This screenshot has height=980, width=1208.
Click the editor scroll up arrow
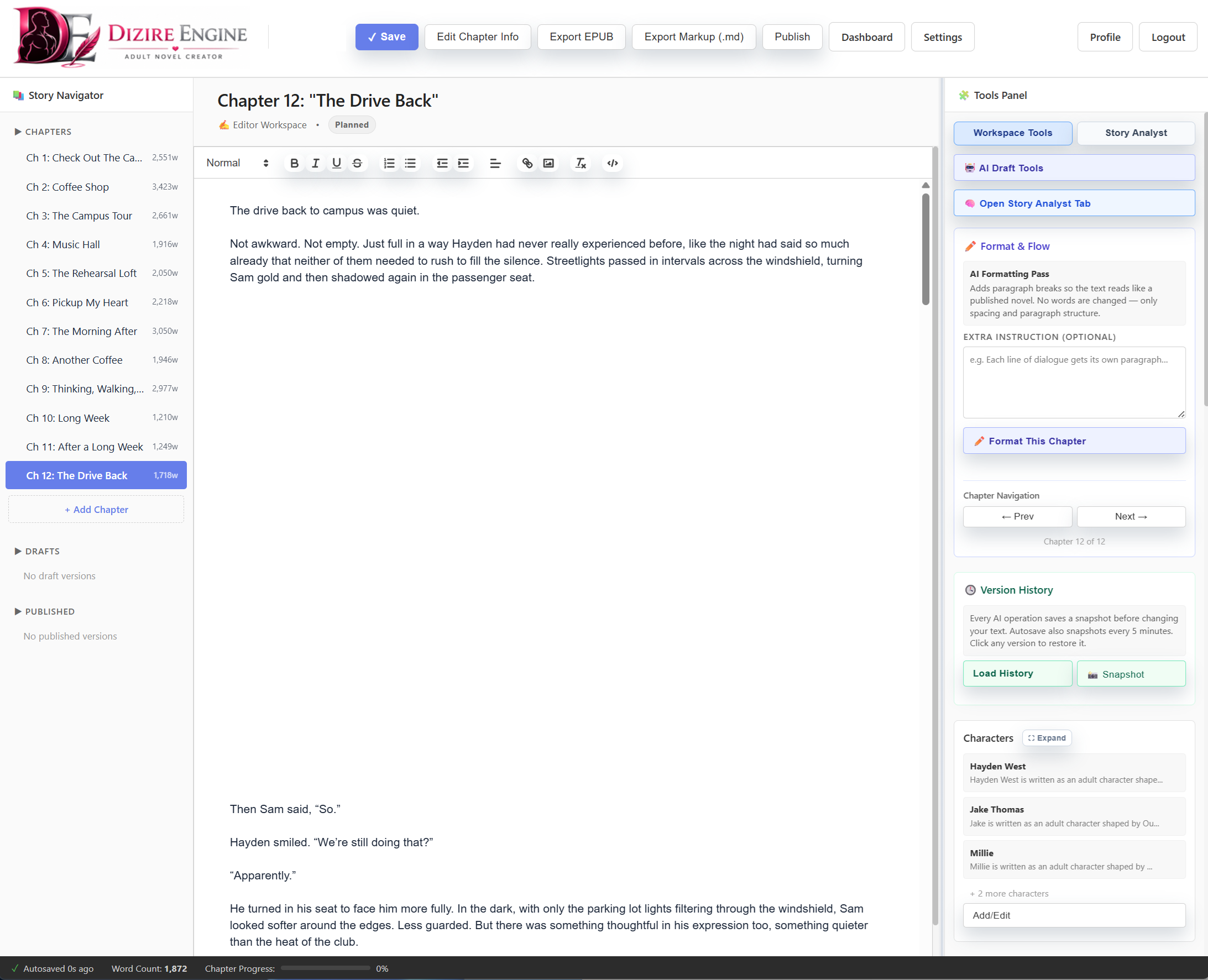coord(925,185)
